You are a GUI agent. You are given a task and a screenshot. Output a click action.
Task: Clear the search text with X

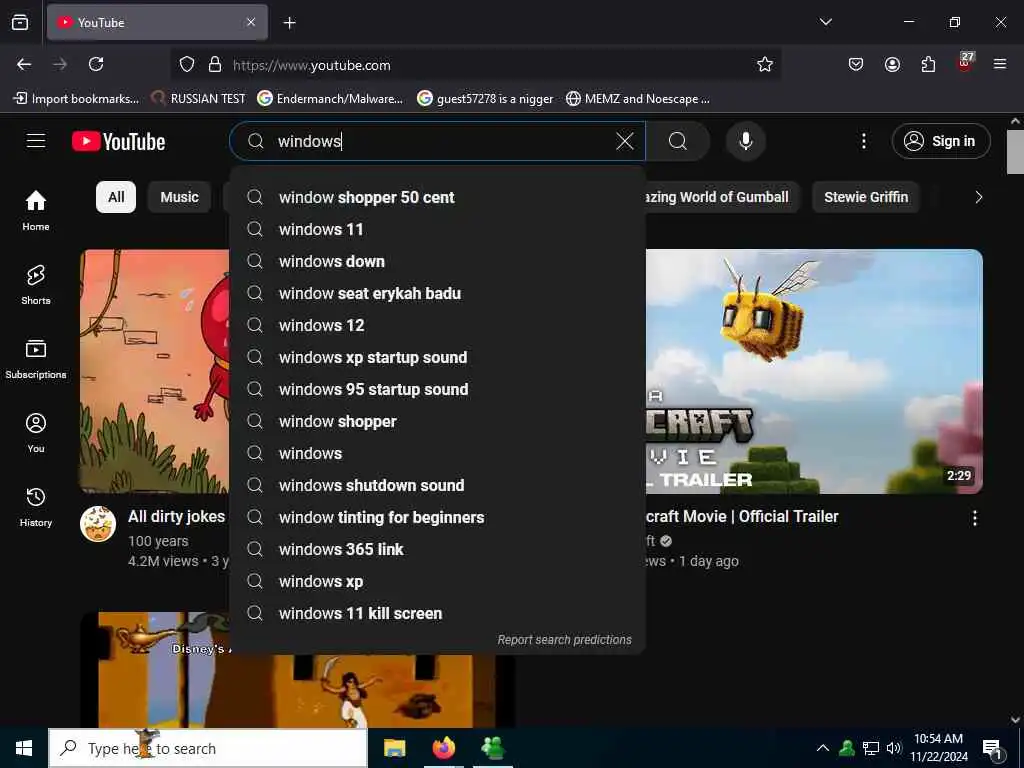click(624, 141)
